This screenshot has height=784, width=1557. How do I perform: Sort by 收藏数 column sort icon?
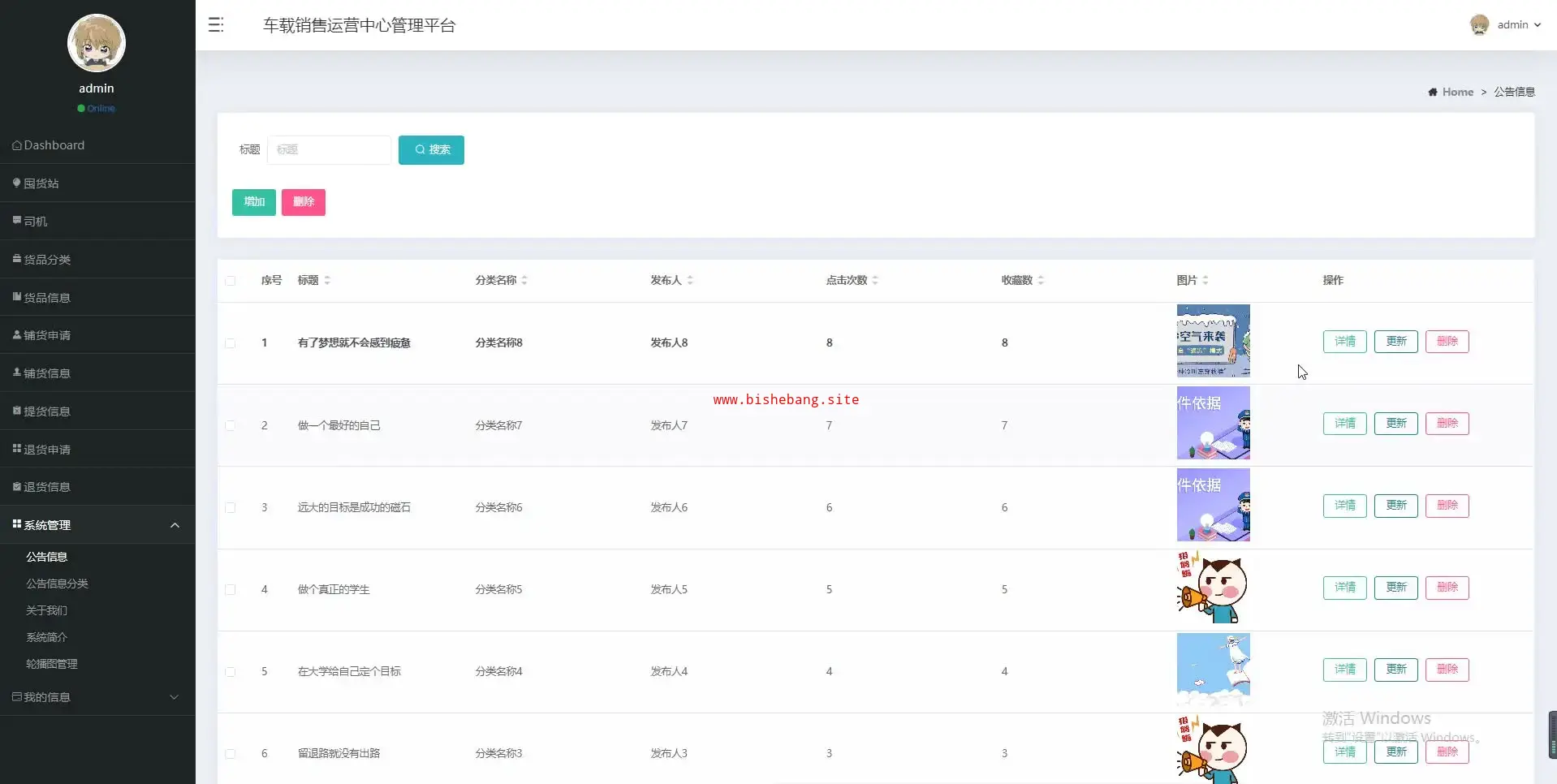click(1041, 281)
